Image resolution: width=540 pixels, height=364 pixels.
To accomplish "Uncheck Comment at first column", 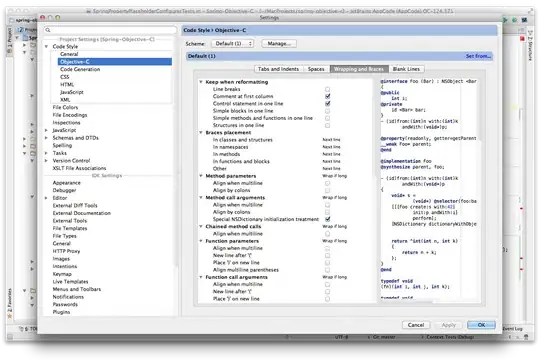I will (x=327, y=96).
